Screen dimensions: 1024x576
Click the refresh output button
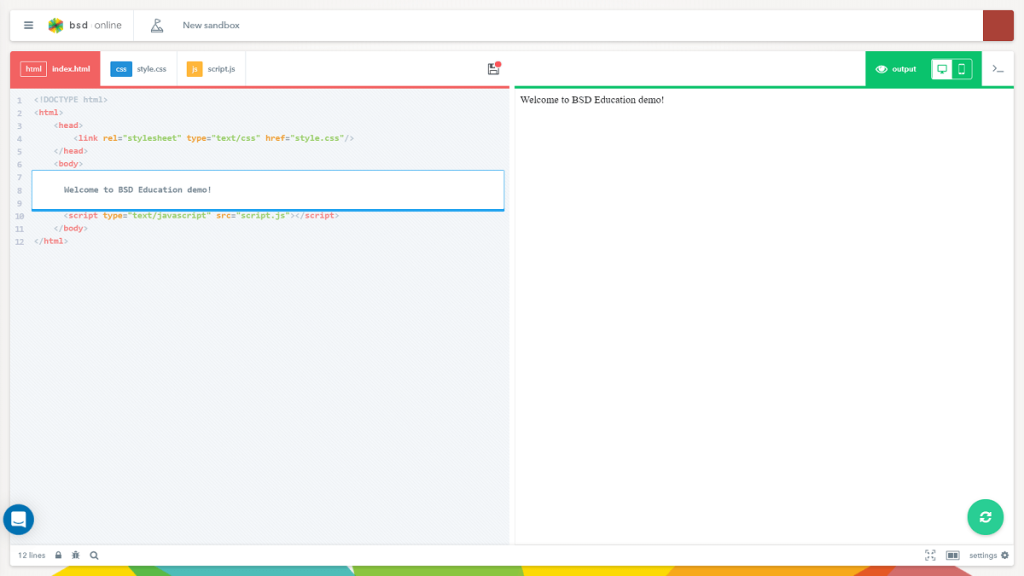click(985, 516)
